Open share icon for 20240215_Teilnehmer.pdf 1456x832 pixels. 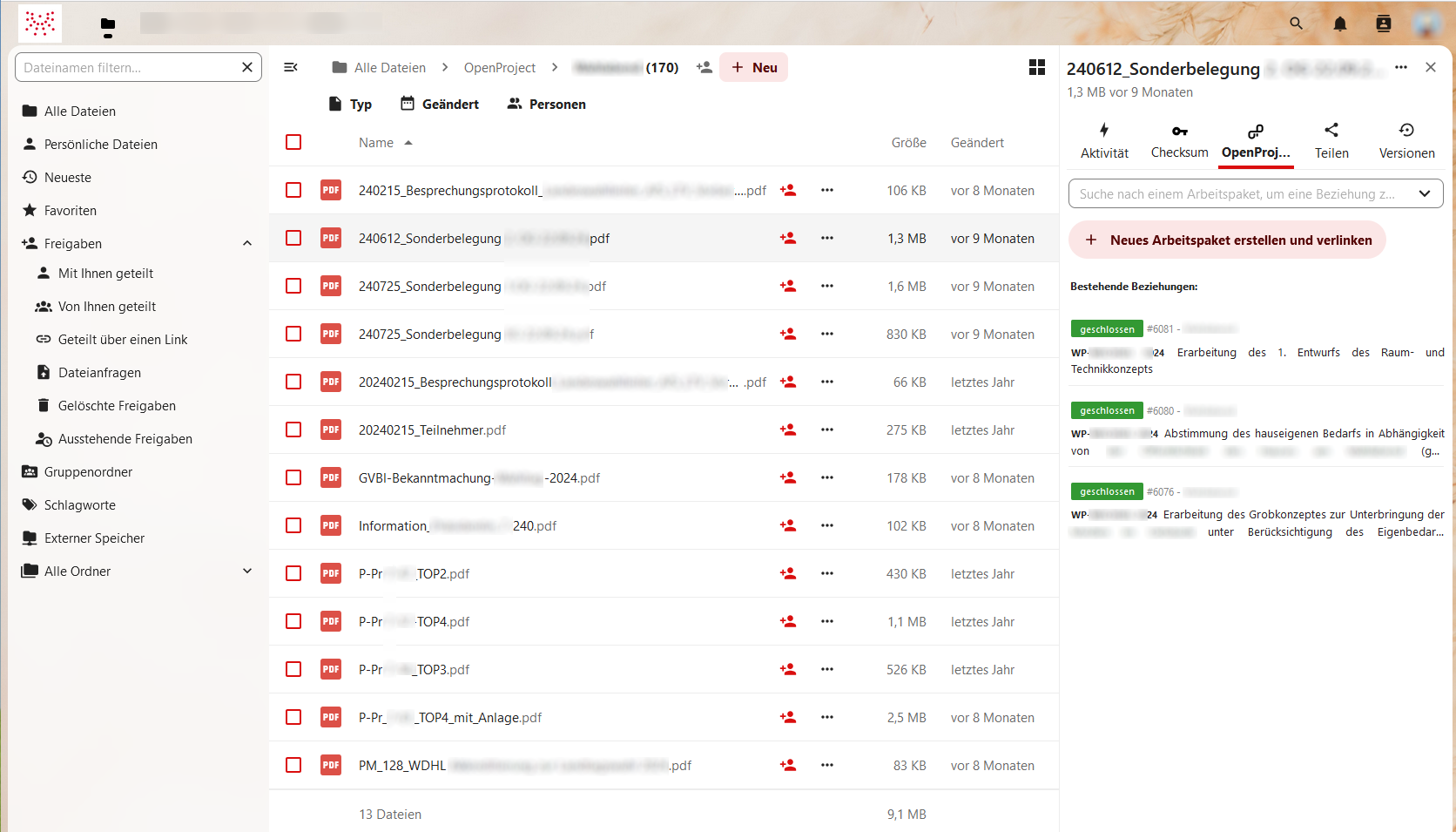click(x=788, y=430)
